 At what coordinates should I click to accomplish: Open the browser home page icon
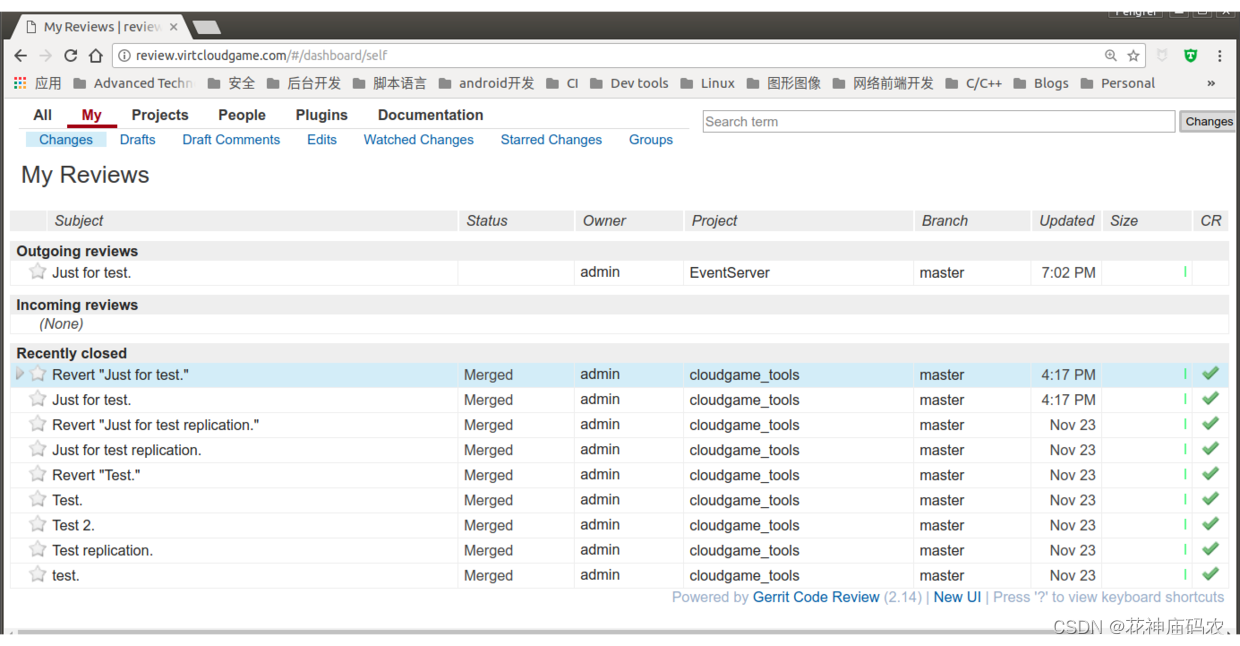96,56
